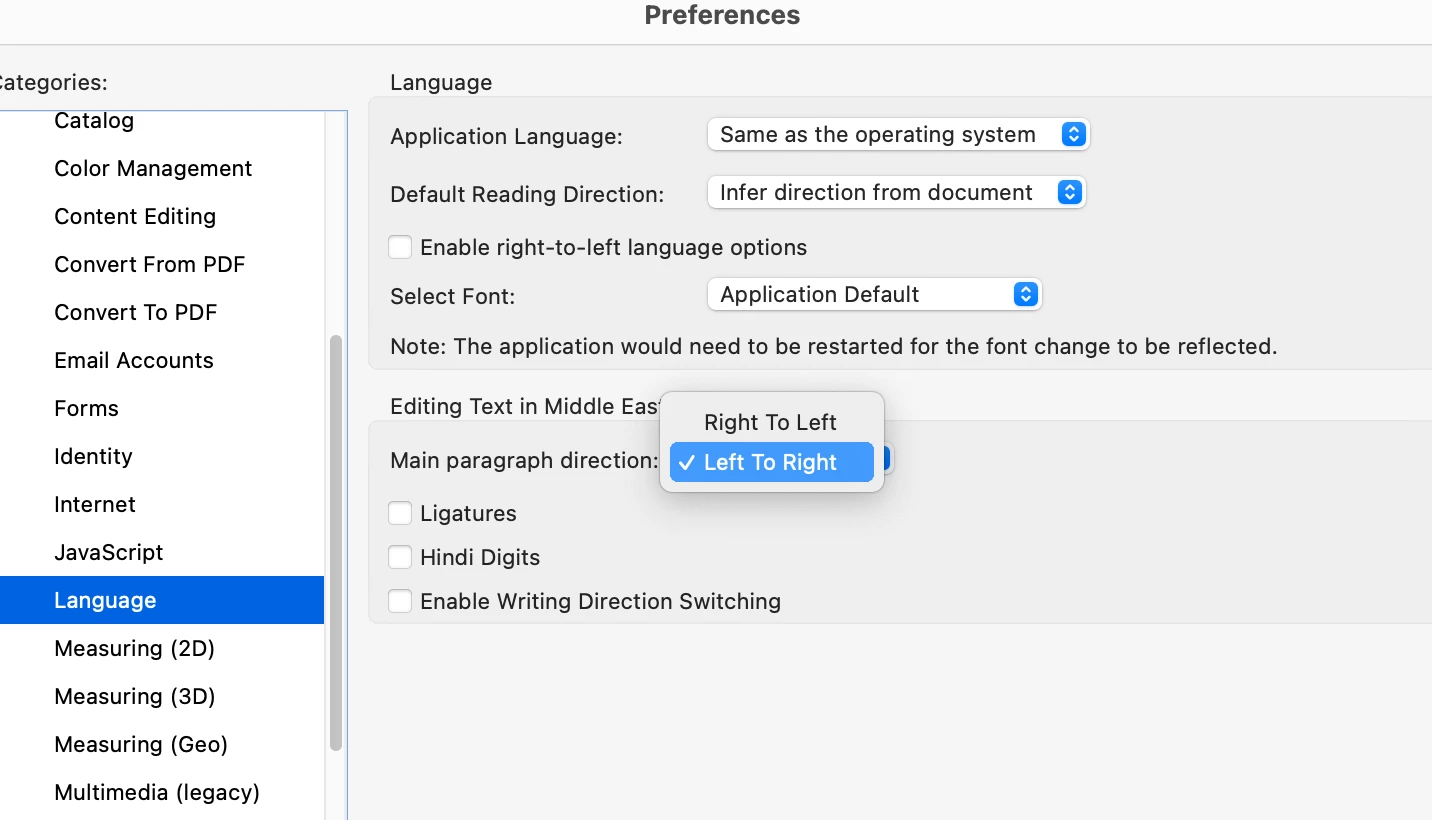Viewport: 1432px width, 820px height.
Task: Select Left To Right menu option
Action: pyautogui.click(x=770, y=463)
